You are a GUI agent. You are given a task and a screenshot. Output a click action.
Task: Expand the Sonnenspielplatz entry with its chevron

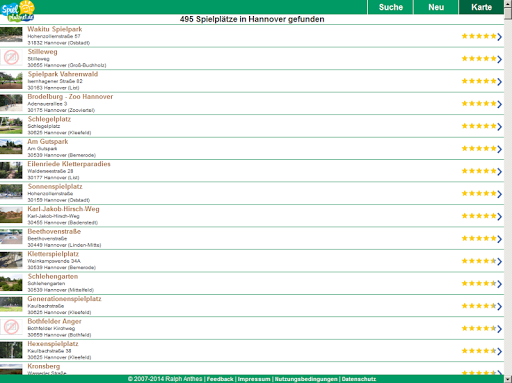499,194
